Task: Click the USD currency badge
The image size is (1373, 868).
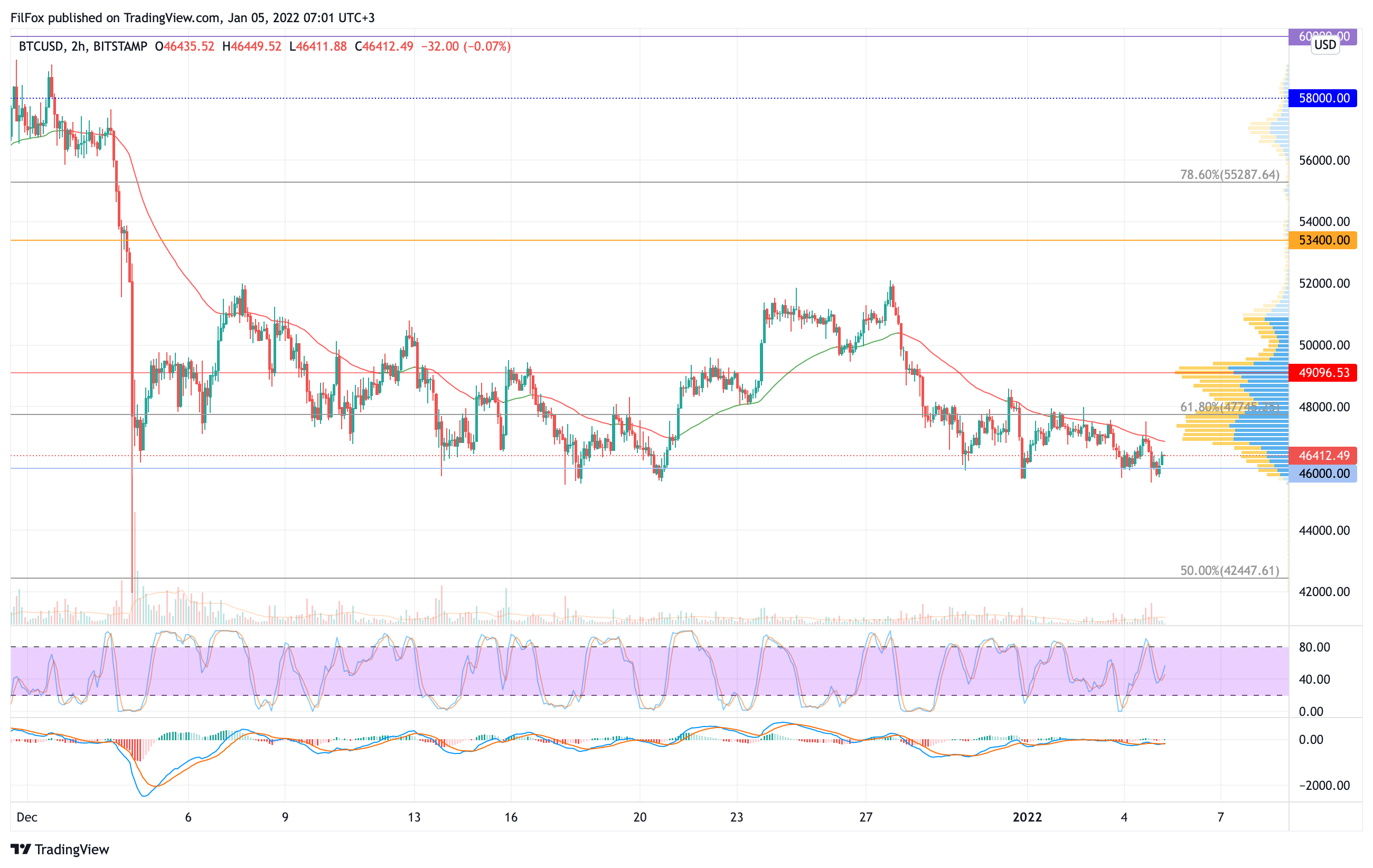Action: 1325,44
